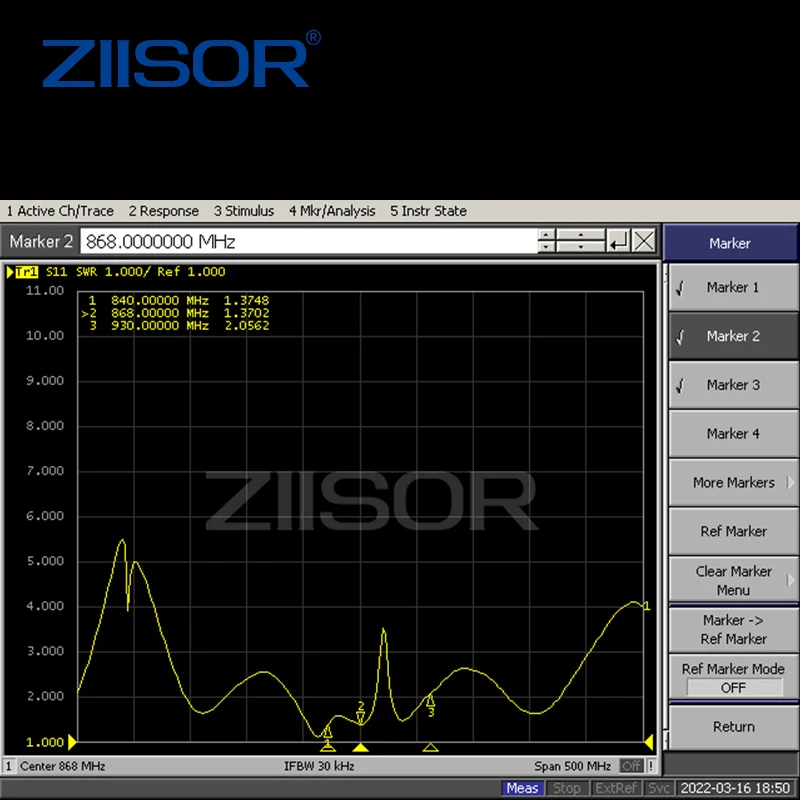Viewport: 800px width, 800px height.
Task: Close the Marker 2 entry bar with X
Action: [644, 241]
